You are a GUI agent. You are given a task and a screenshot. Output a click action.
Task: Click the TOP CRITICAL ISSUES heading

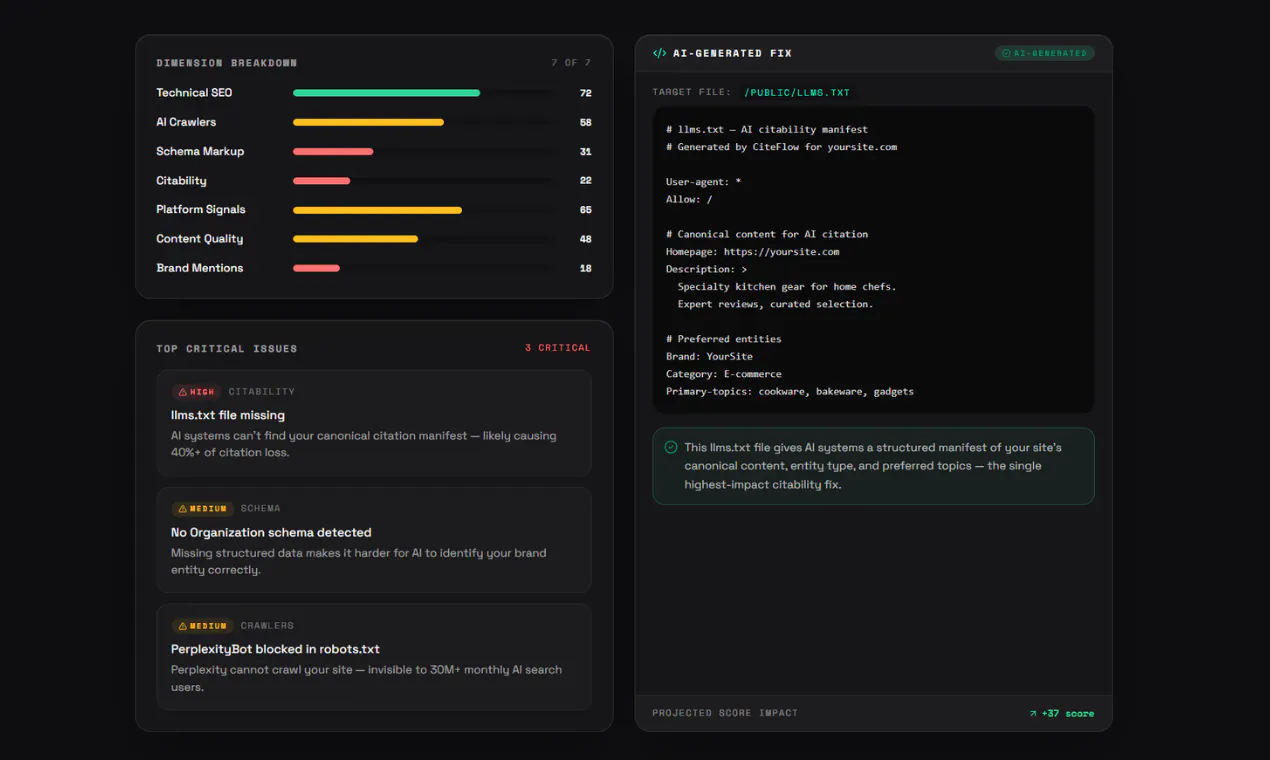pyautogui.click(x=227, y=349)
